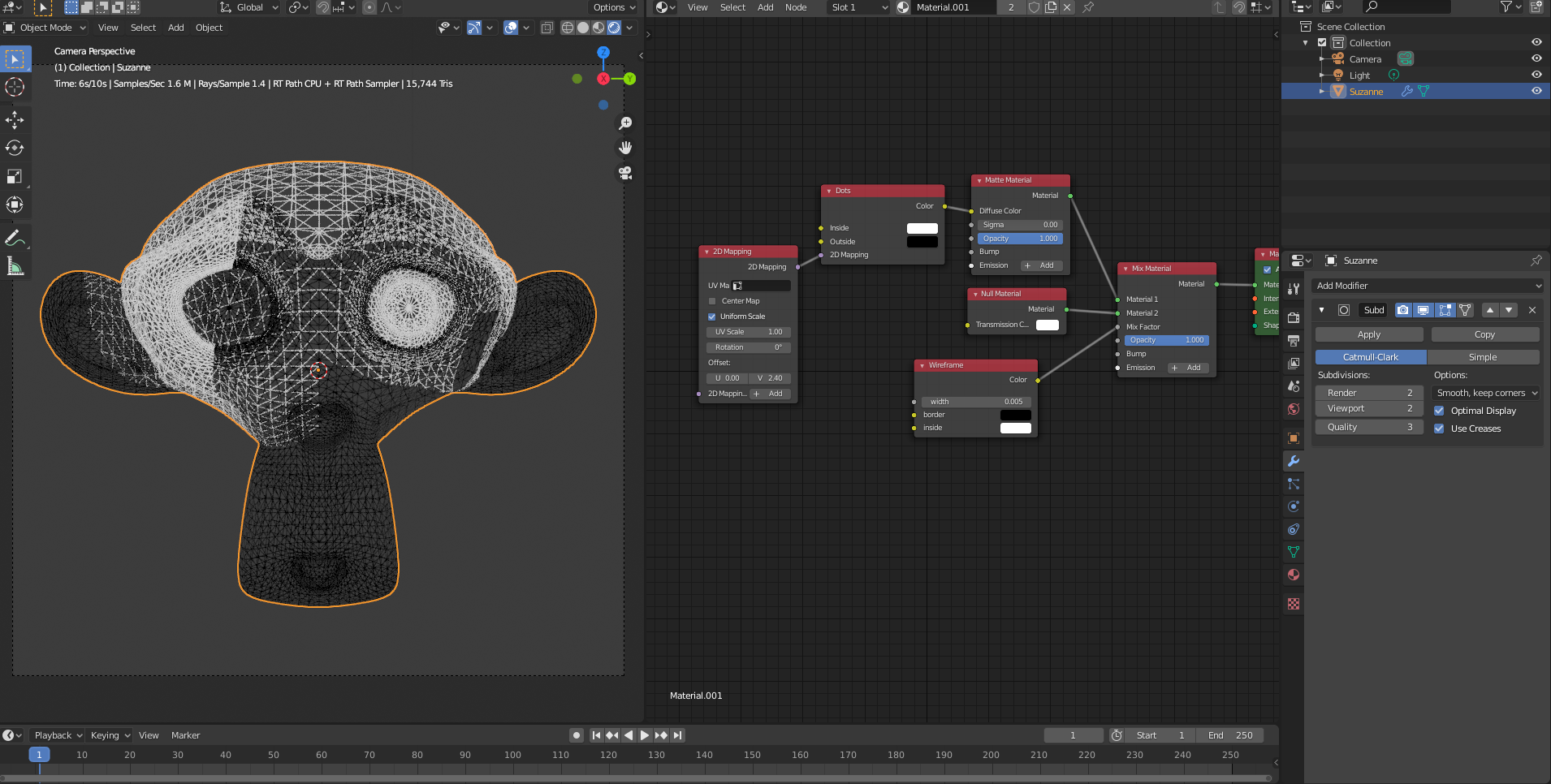Open the Object Mode dropdown

pos(46,28)
